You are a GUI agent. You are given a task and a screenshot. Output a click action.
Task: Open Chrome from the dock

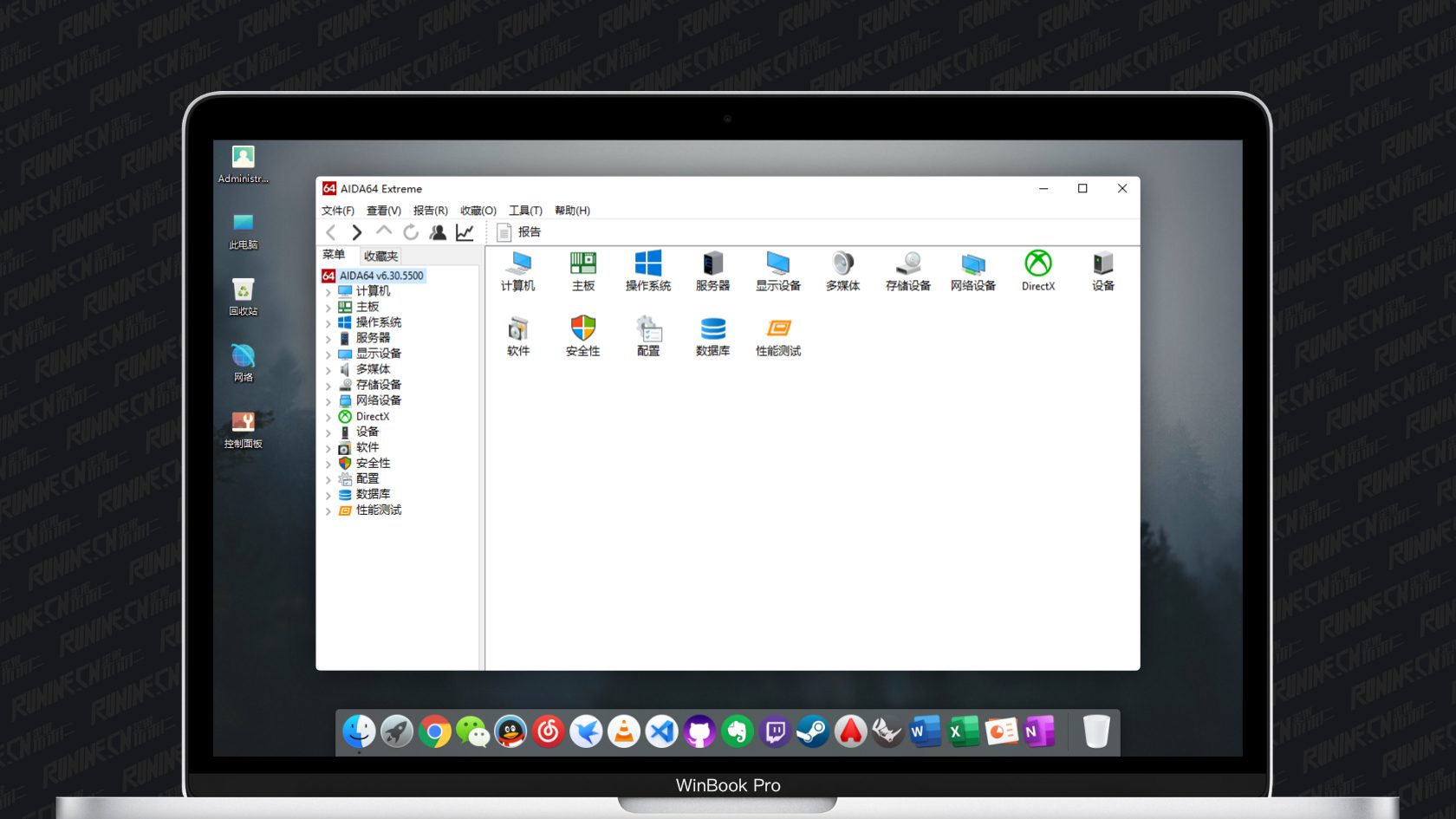[x=435, y=732]
